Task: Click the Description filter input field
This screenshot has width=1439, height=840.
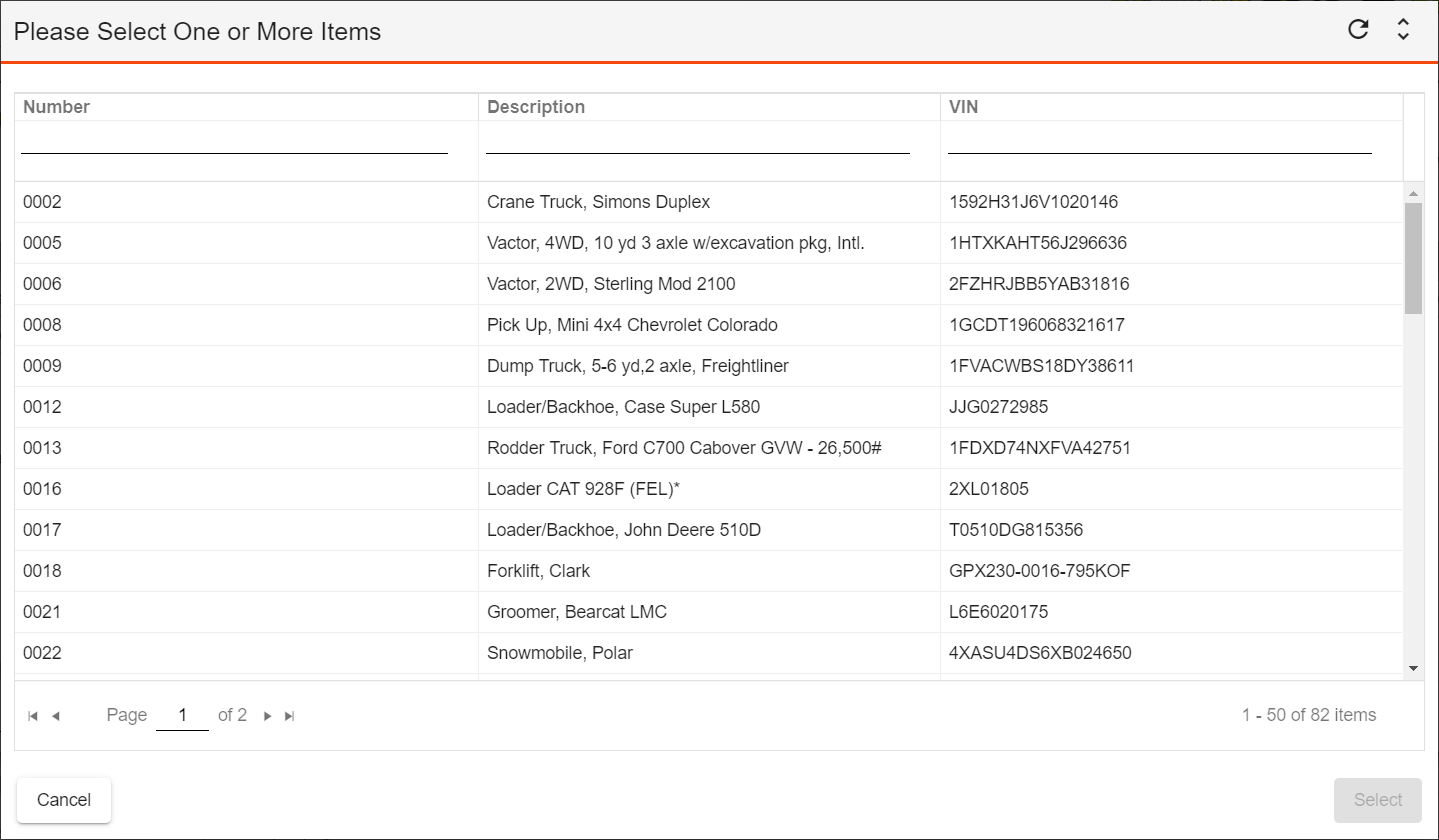Action: tap(698, 141)
